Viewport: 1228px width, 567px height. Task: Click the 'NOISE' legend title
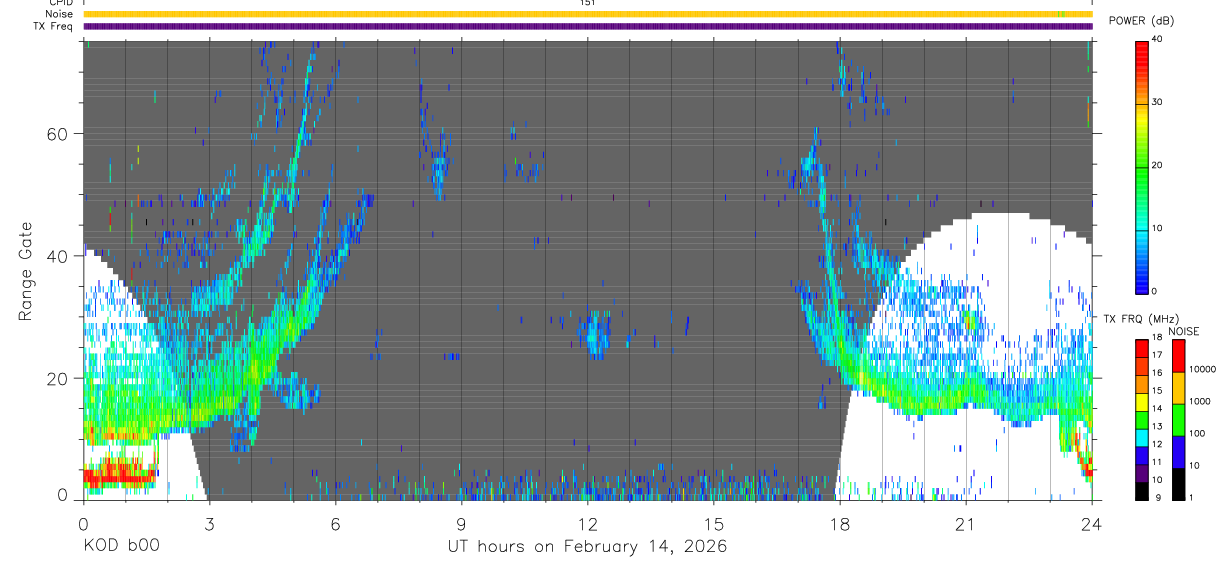click(1183, 331)
